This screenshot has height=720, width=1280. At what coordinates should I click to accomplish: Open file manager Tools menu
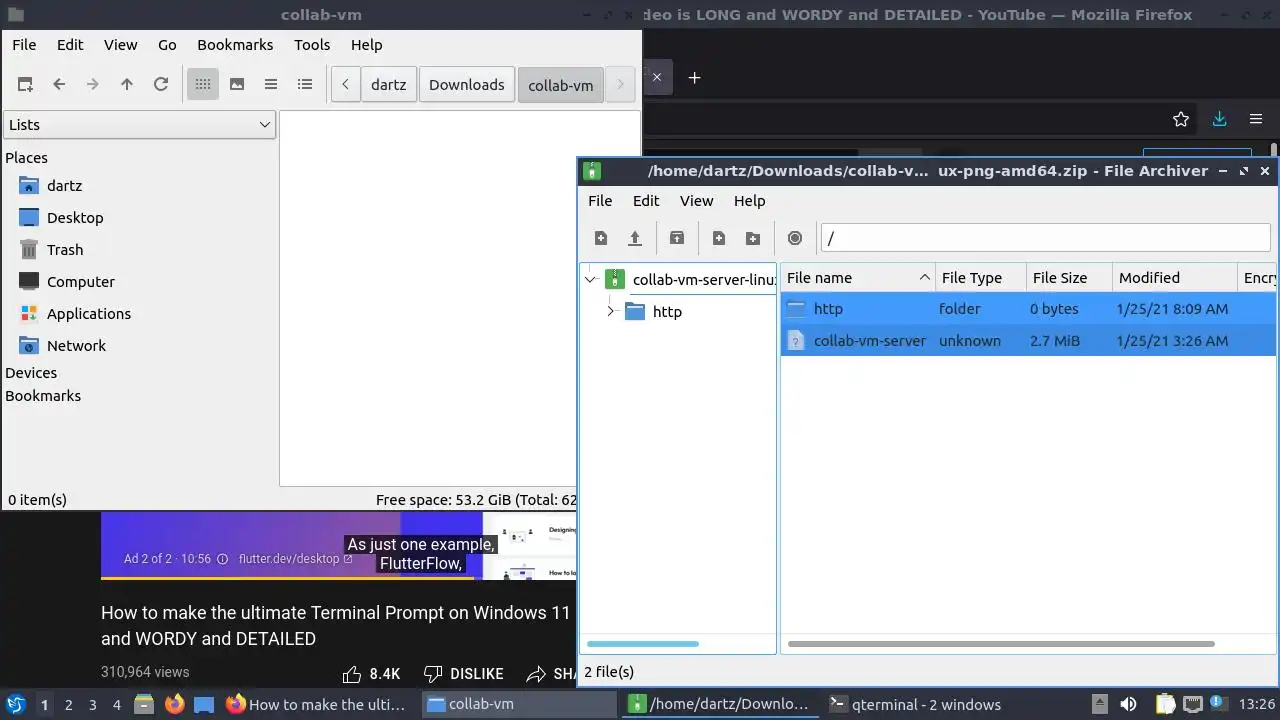(x=312, y=45)
